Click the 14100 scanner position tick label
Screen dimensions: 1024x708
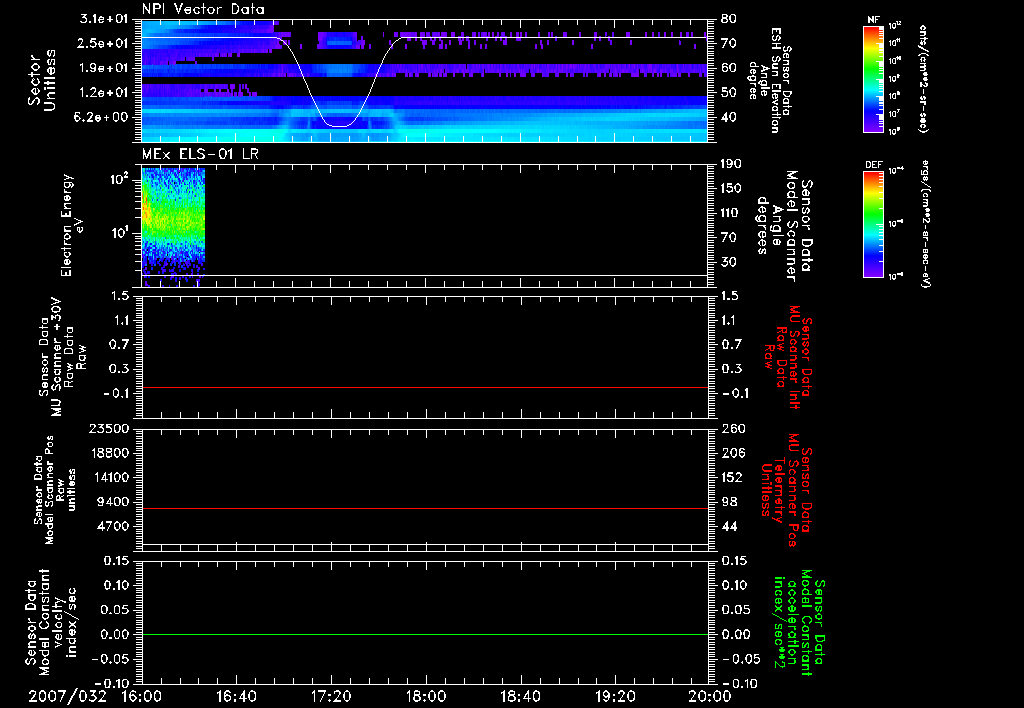[112, 477]
